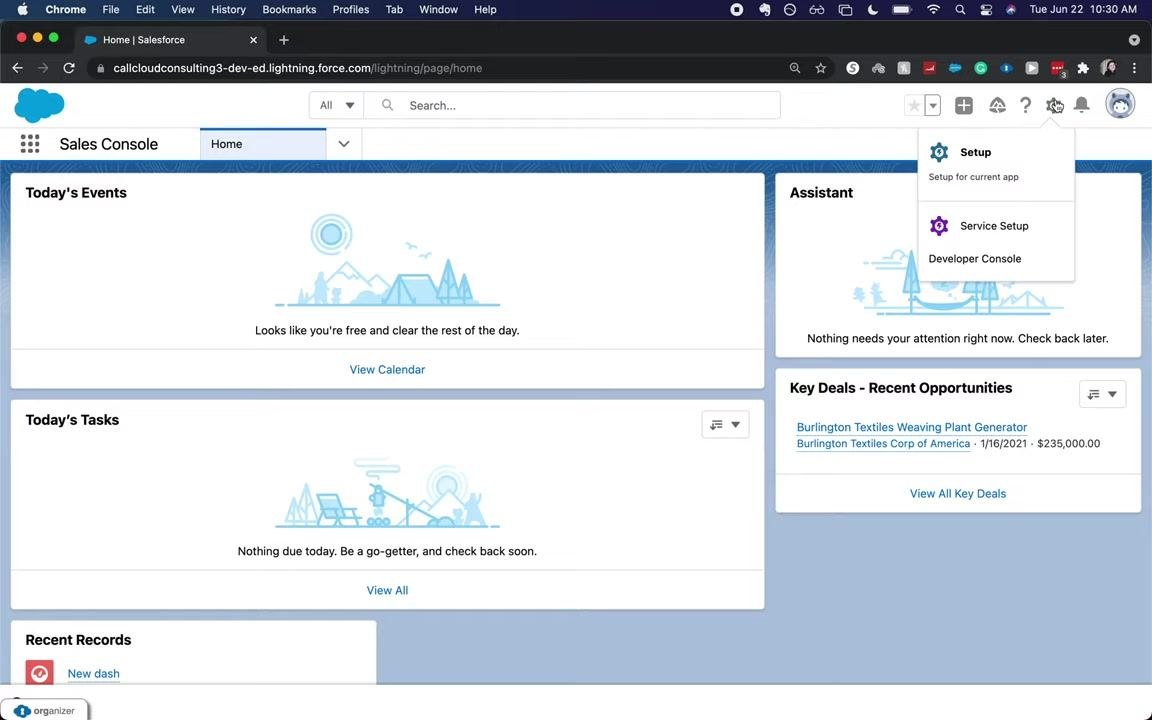The height and width of the screenshot is (720, 1152).
Task: Open Burlington Textiles Weaving Plant Generator
Action: click(912, 427)
